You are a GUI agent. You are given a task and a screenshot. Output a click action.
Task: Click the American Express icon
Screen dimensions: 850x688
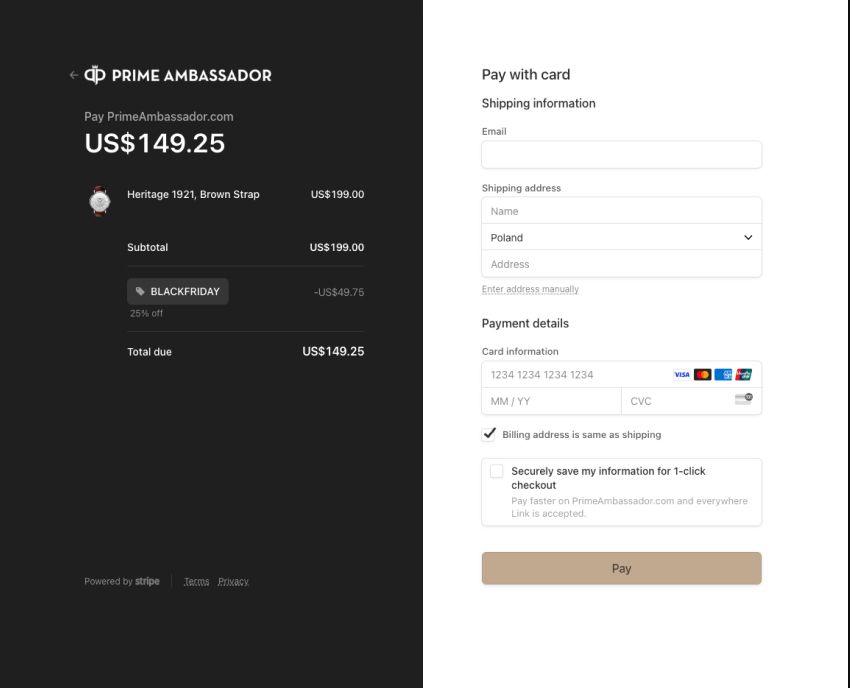pyautogui.click(x=723, y=375)
